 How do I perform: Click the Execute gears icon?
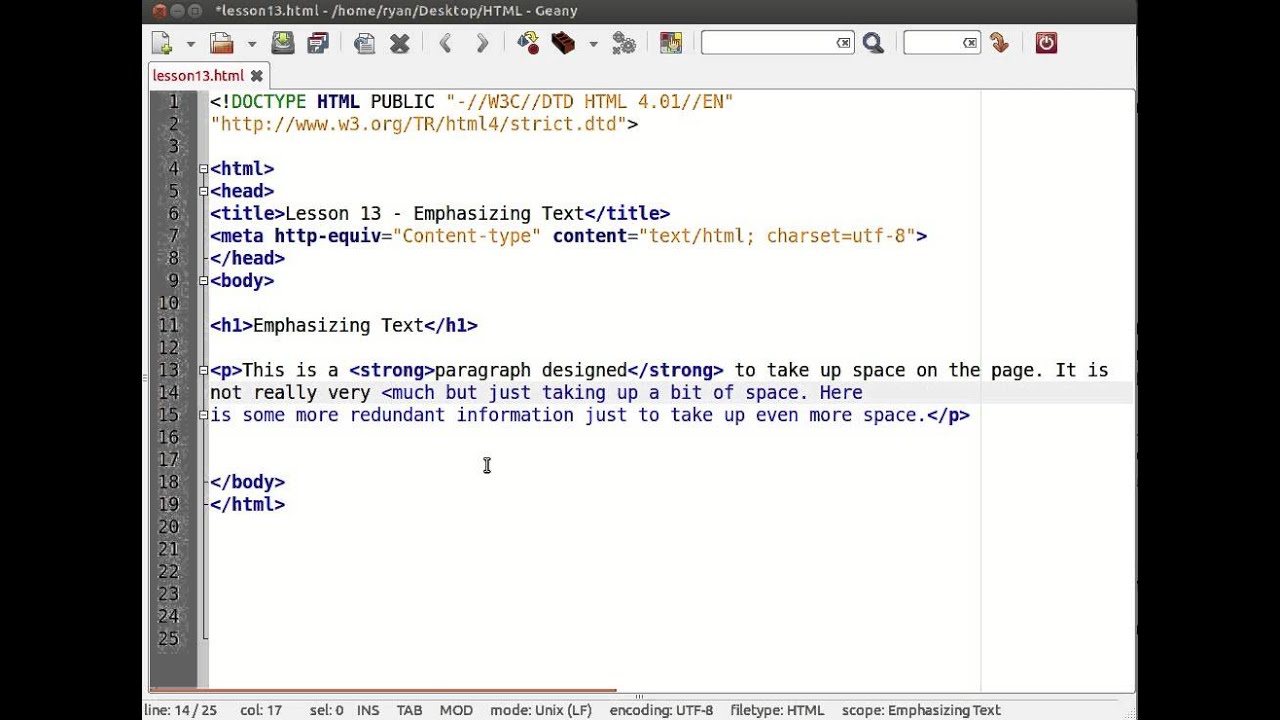[x=624, y=43]
